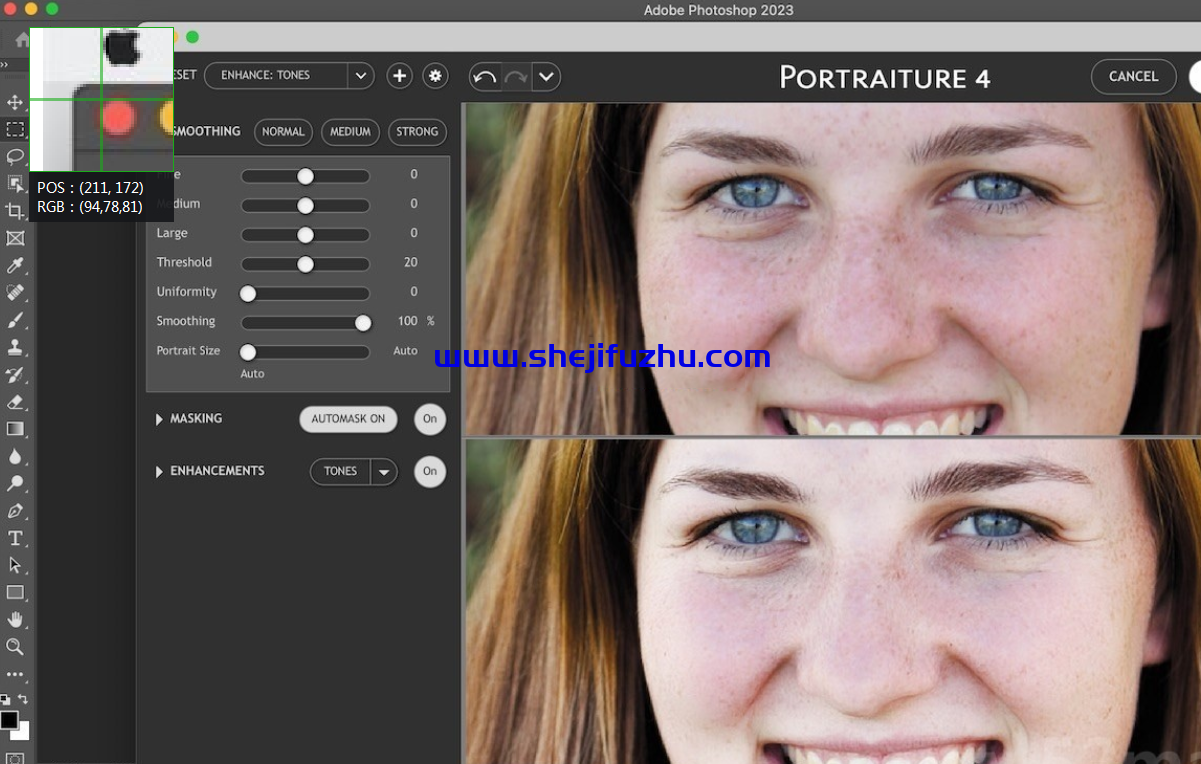
Task: Click the Large value 0
Action: click(414, 233)
